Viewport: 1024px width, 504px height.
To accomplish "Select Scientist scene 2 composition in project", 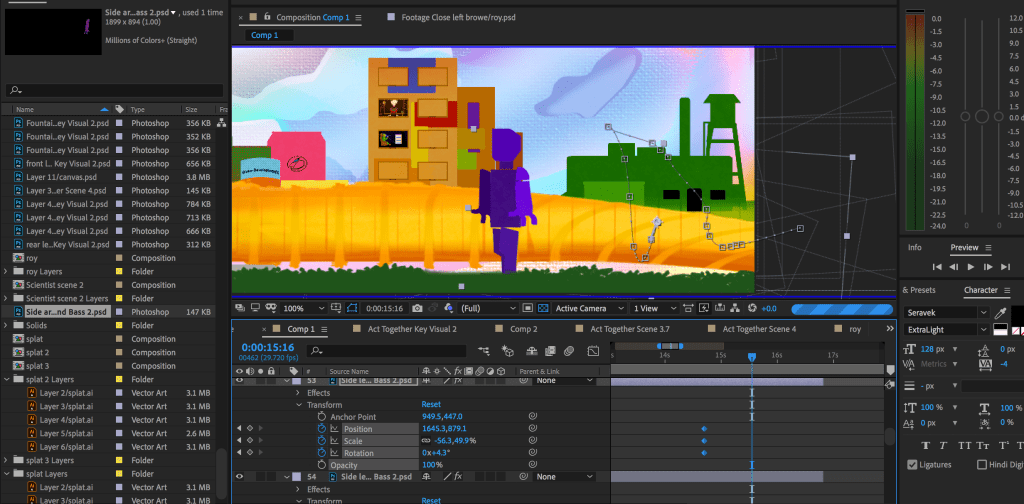I will (53, 285).
